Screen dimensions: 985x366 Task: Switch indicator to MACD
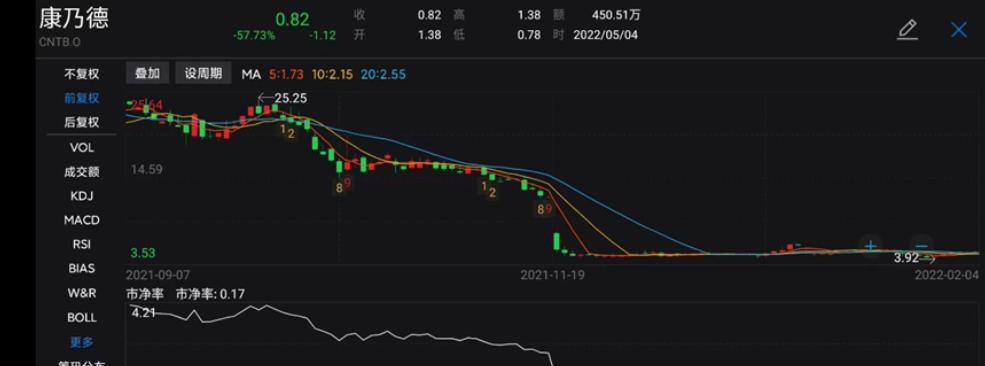click(x=82, y=220)
